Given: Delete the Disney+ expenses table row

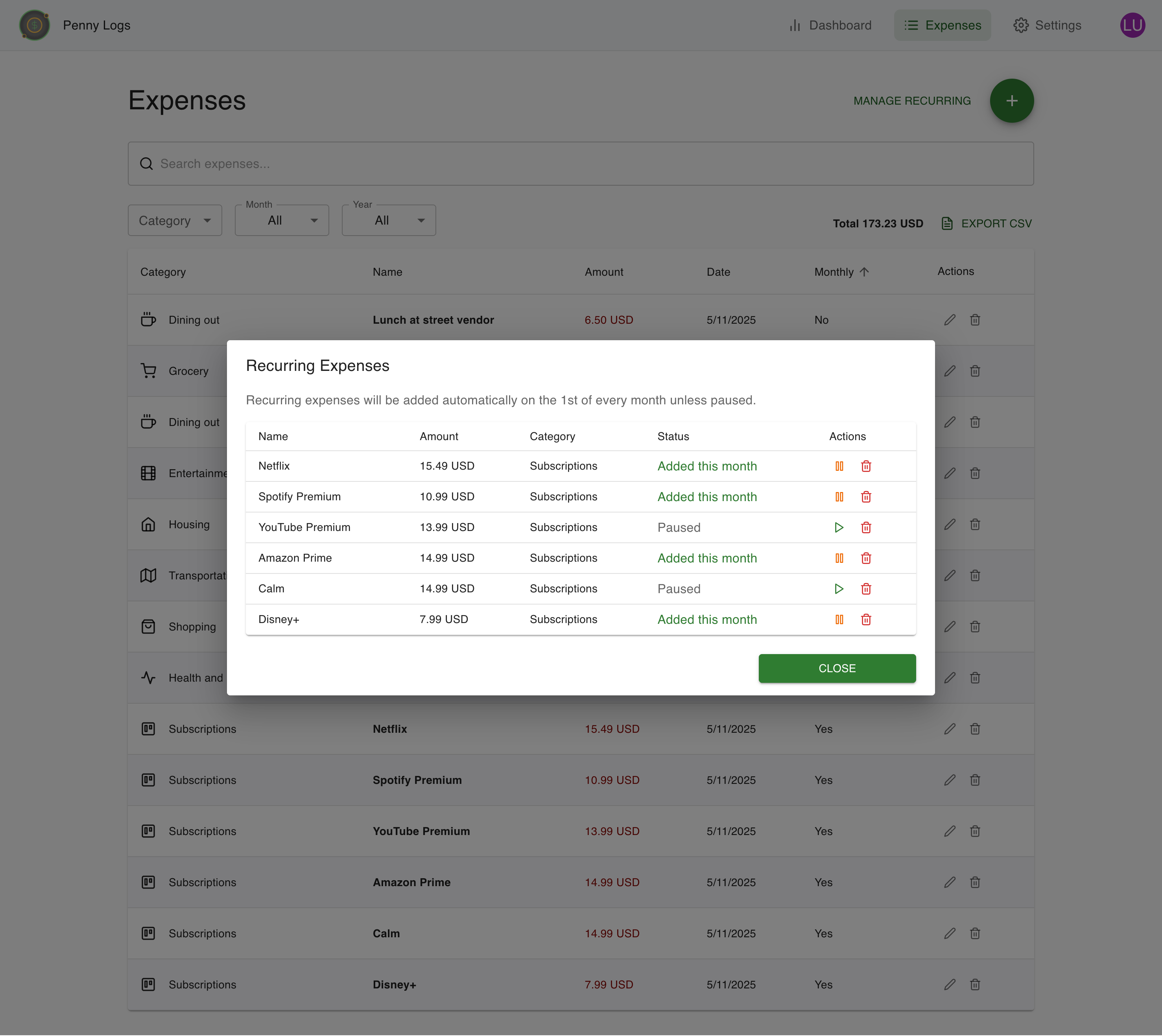Looking at the screenshot, I should [x=975, y=985].
